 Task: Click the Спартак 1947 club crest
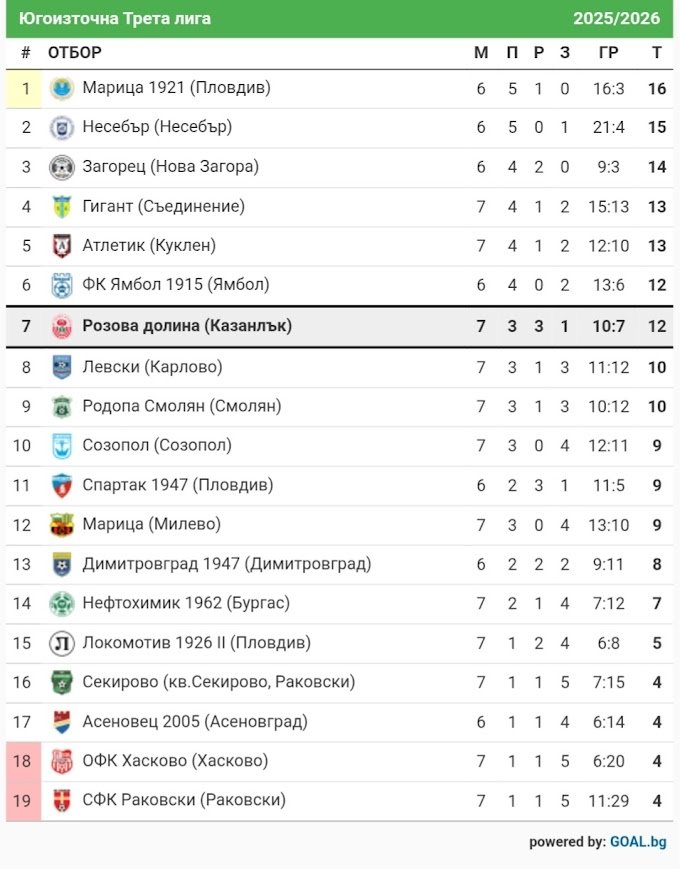tap(62, 486)
